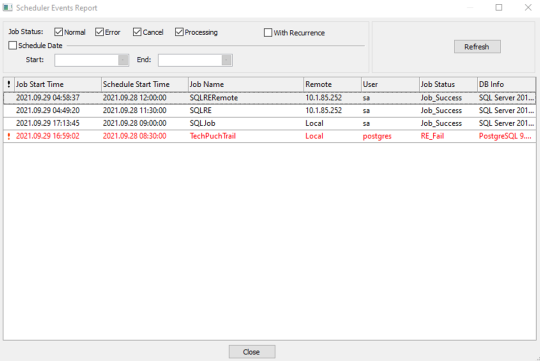Image resolution: width=540 pixels, height=361 pixels.
Task: Sort by DB Info column header
Action: pyautogui.click(x=506, y=84)
